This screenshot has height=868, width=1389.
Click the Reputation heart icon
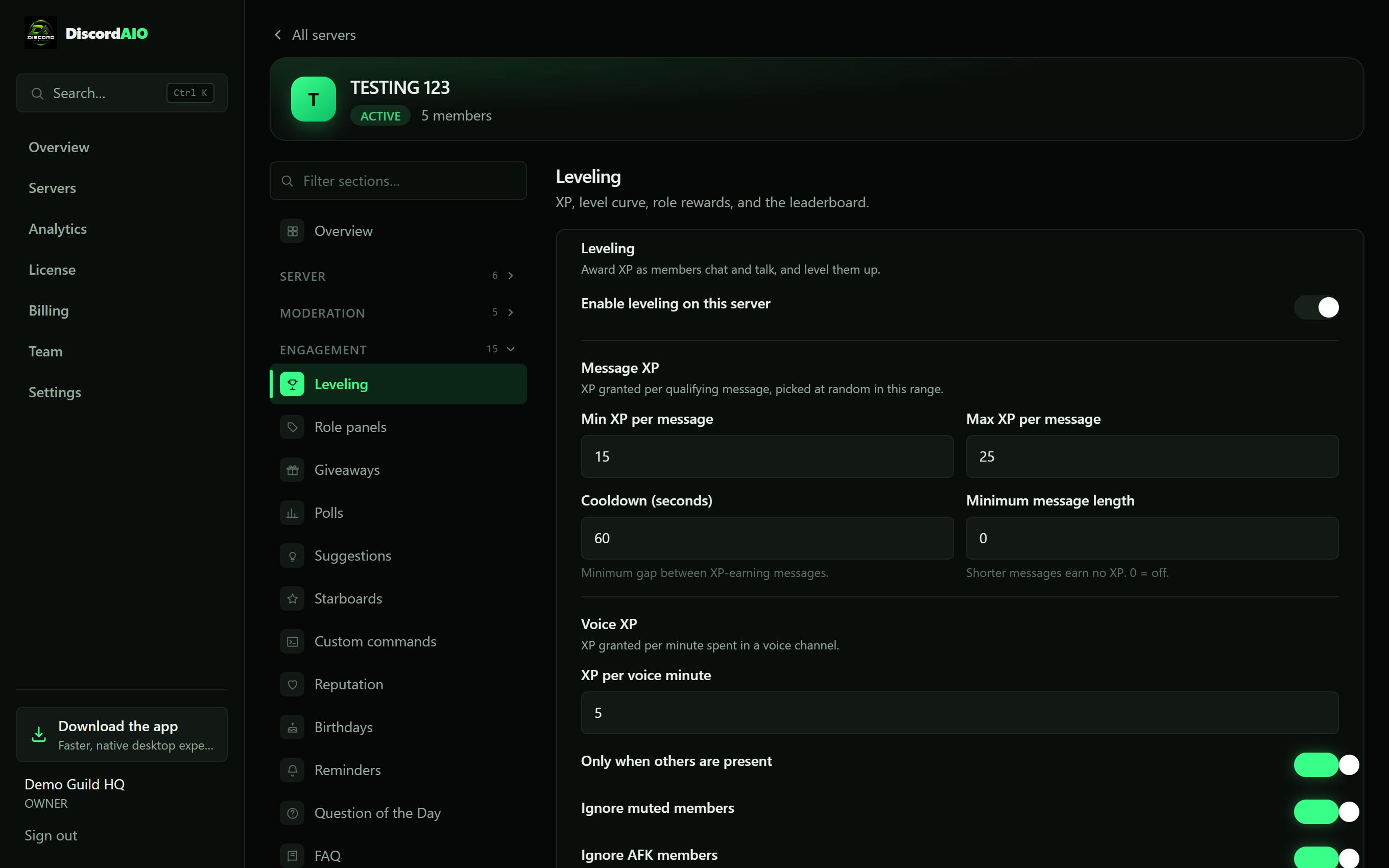pyautogui.click(x=292, y=684)
